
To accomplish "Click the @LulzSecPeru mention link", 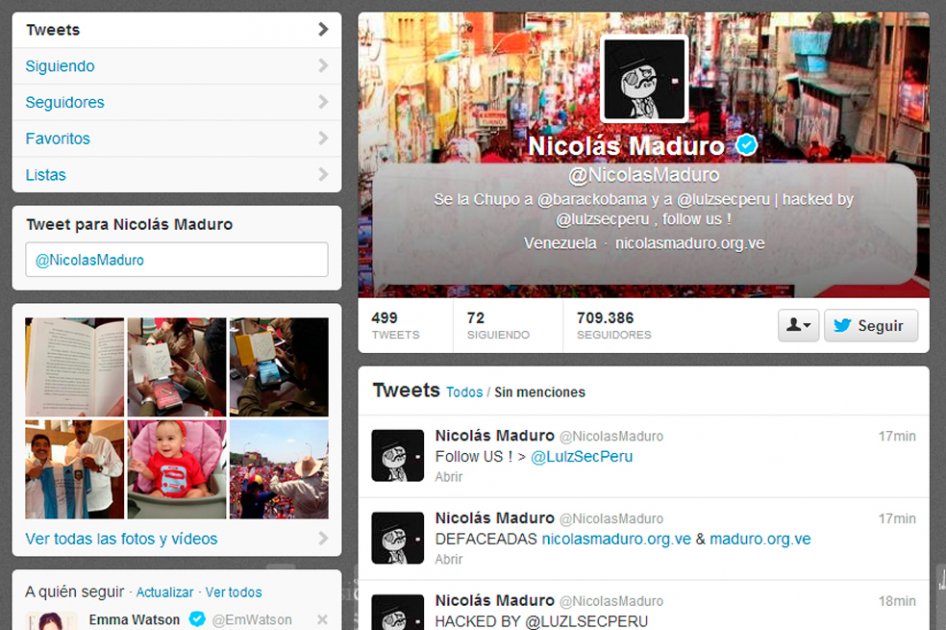I will (582, 456).
